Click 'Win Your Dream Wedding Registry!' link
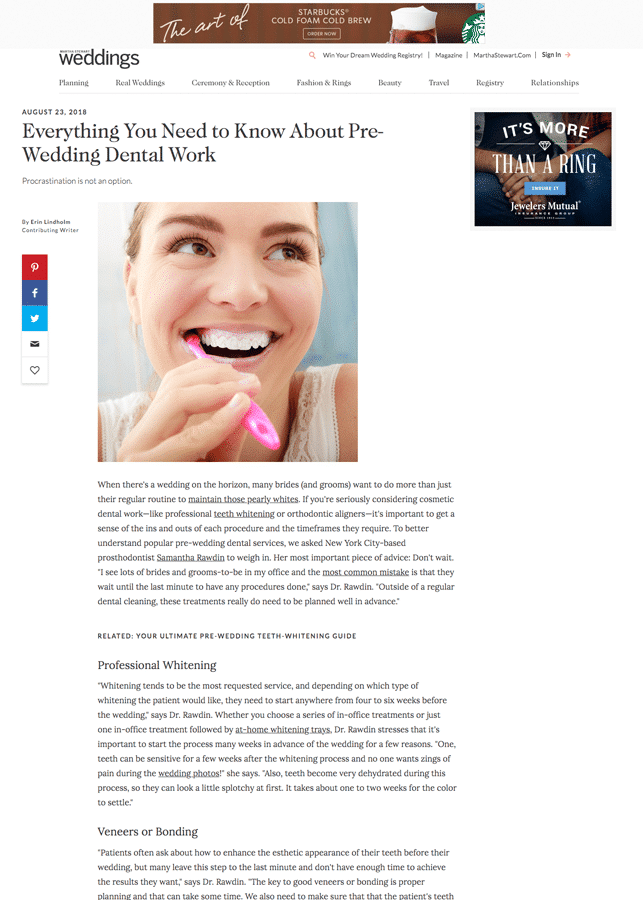The width and height of the screenshot is (643, 900). click(x=372, y=55)
